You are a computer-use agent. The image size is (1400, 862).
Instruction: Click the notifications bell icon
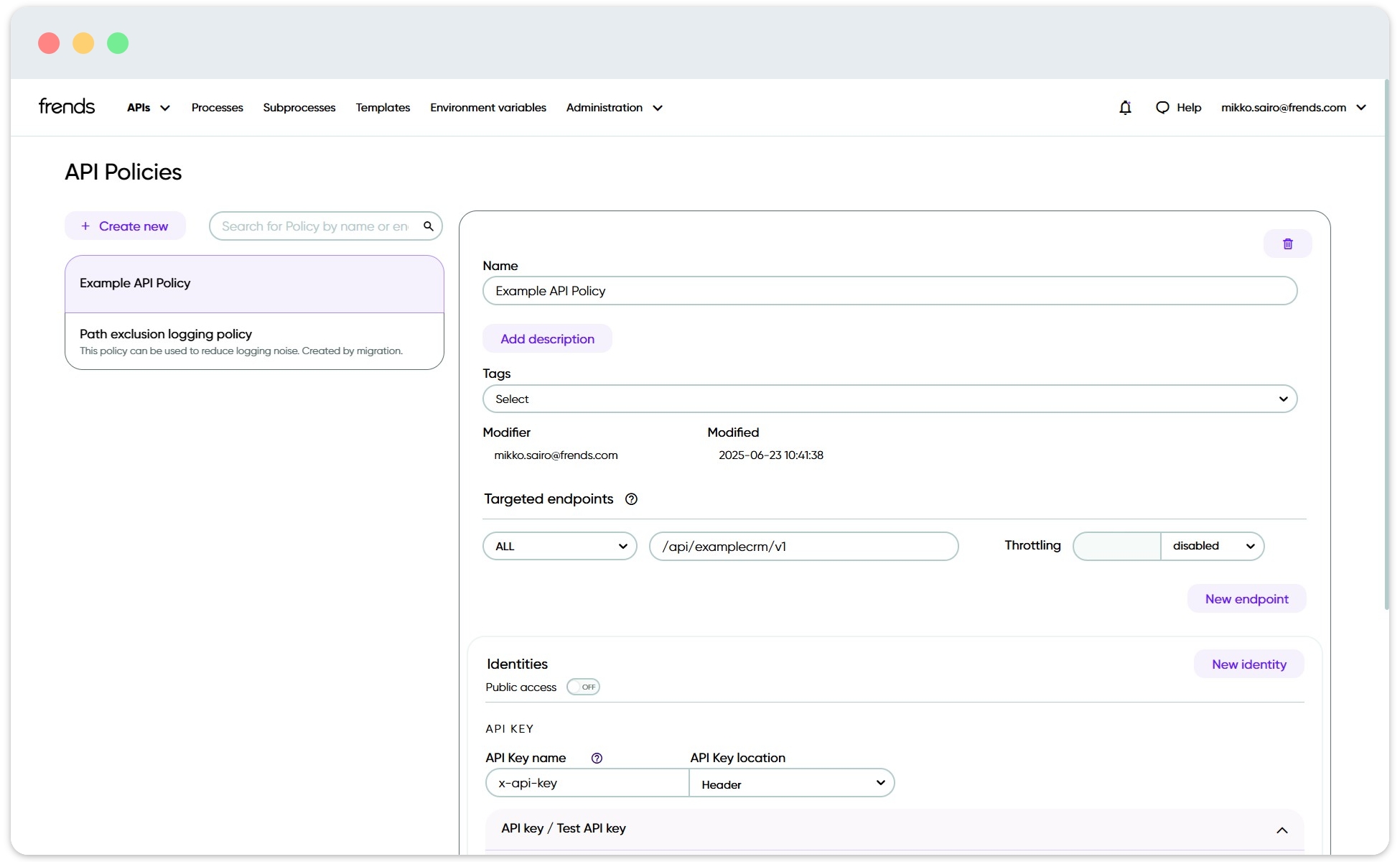[x=1125, y=108]
